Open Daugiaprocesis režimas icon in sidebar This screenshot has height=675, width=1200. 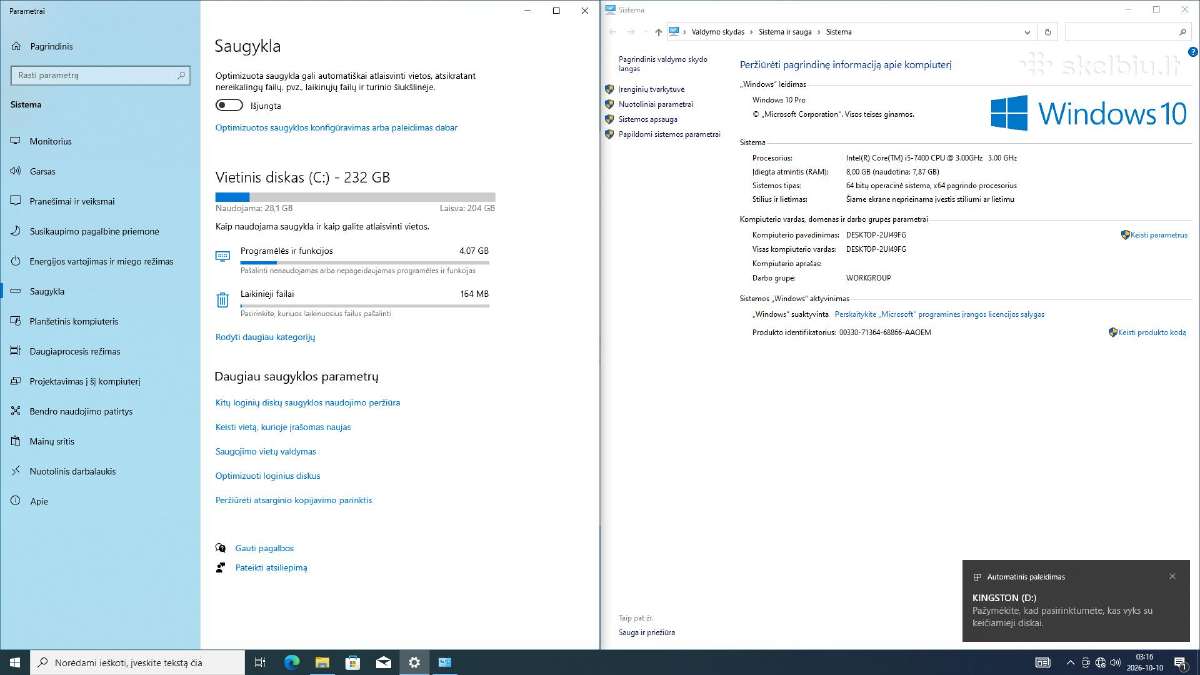(16, 351)
